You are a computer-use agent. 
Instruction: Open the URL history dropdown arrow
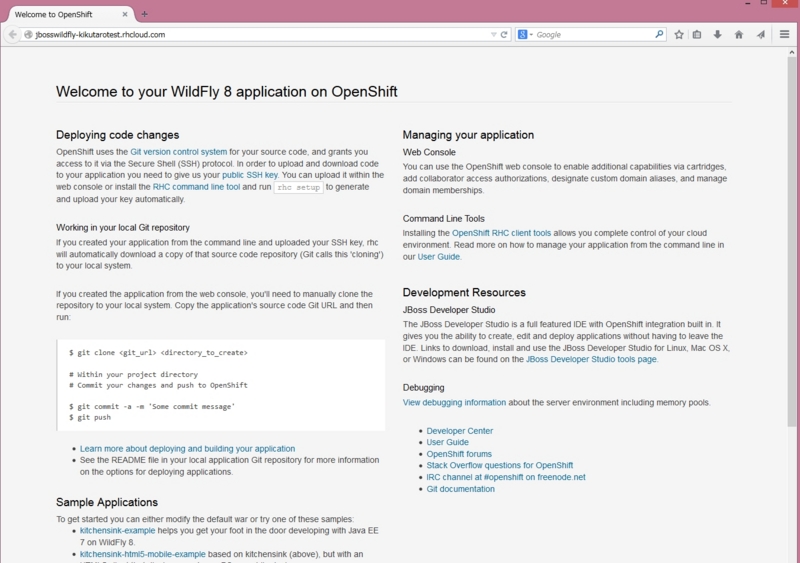[493, 35]
